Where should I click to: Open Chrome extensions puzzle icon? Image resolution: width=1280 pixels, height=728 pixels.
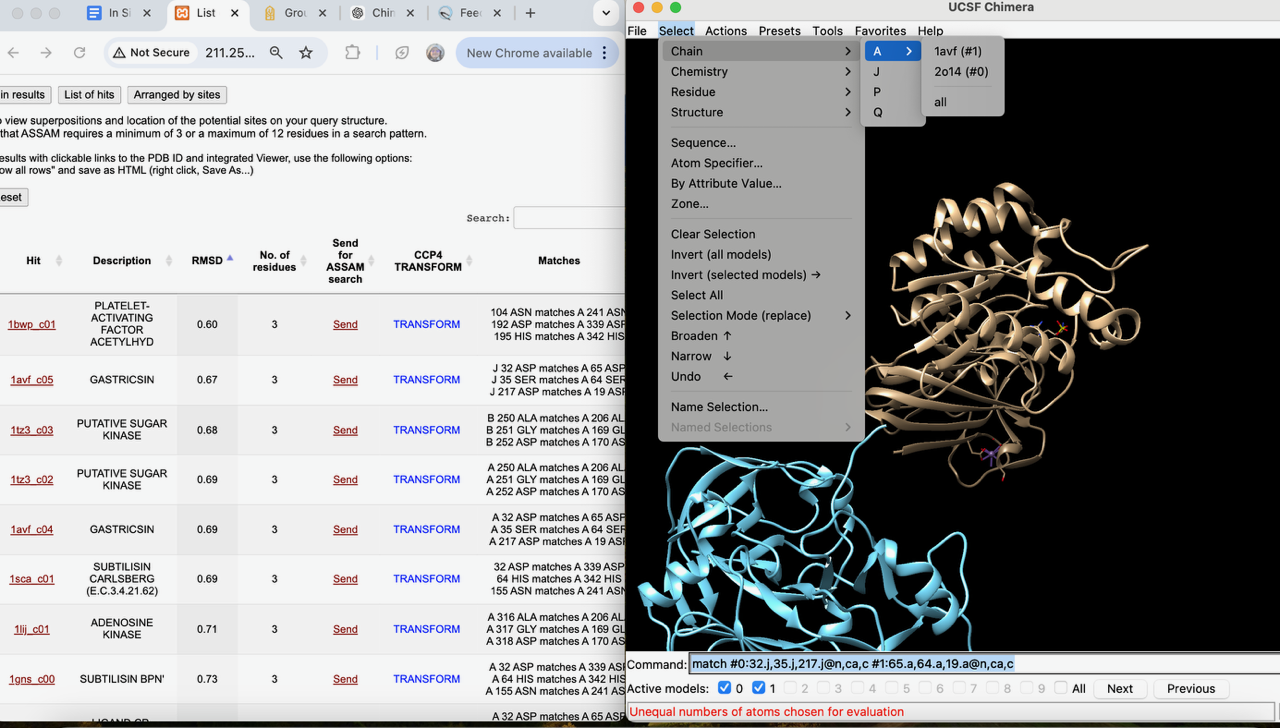(x=353, y=53)
